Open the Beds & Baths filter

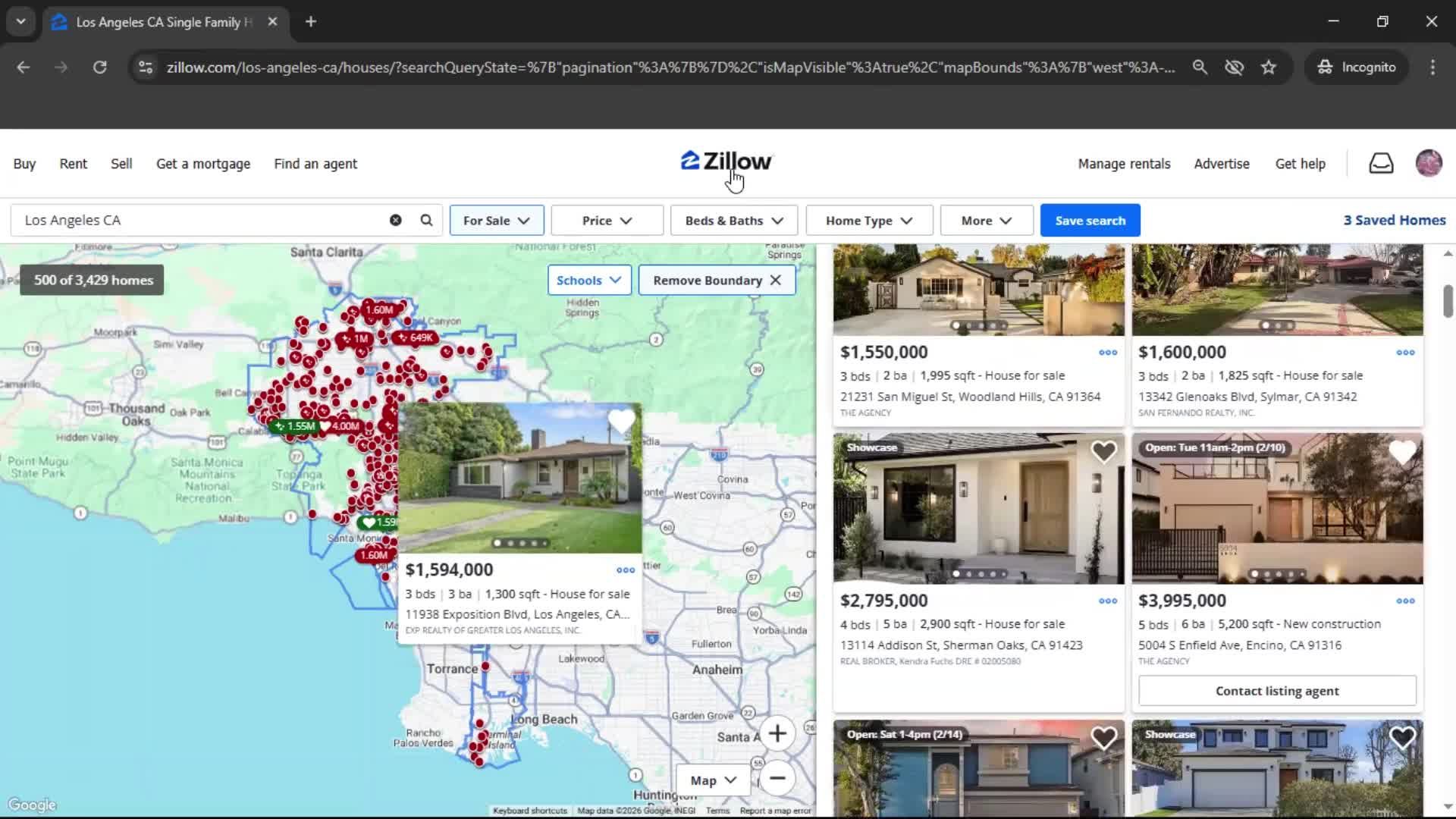[733, 221]
